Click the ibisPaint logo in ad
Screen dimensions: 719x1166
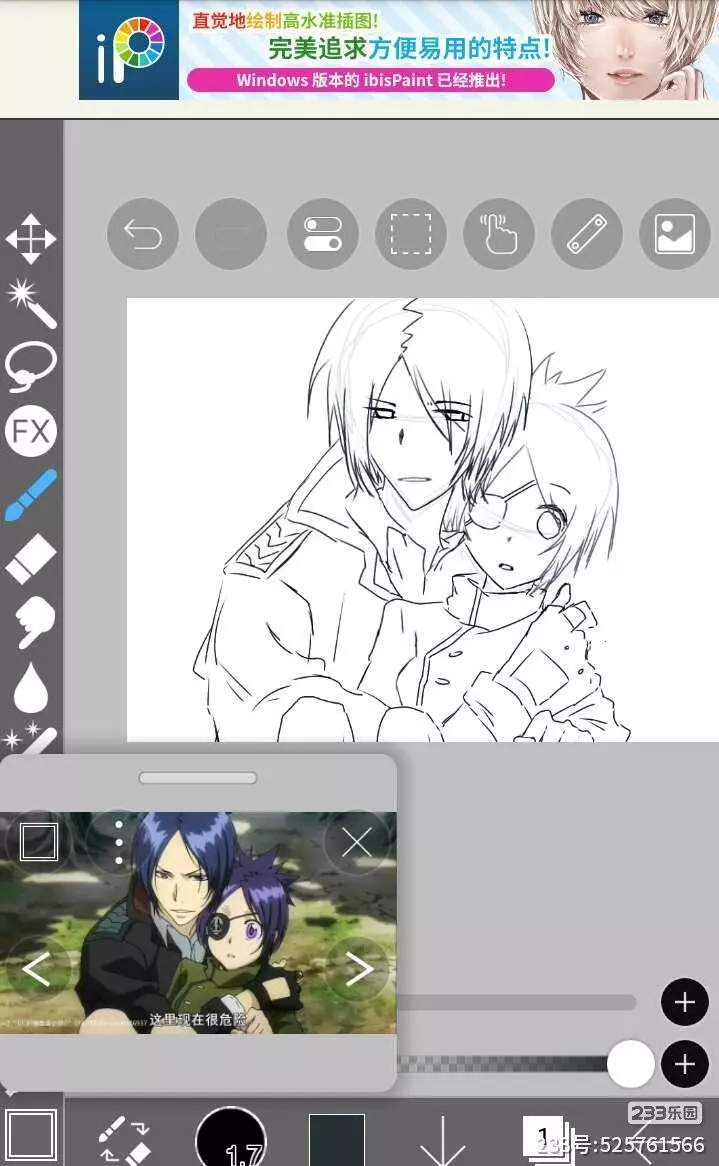tap(129, 50)
